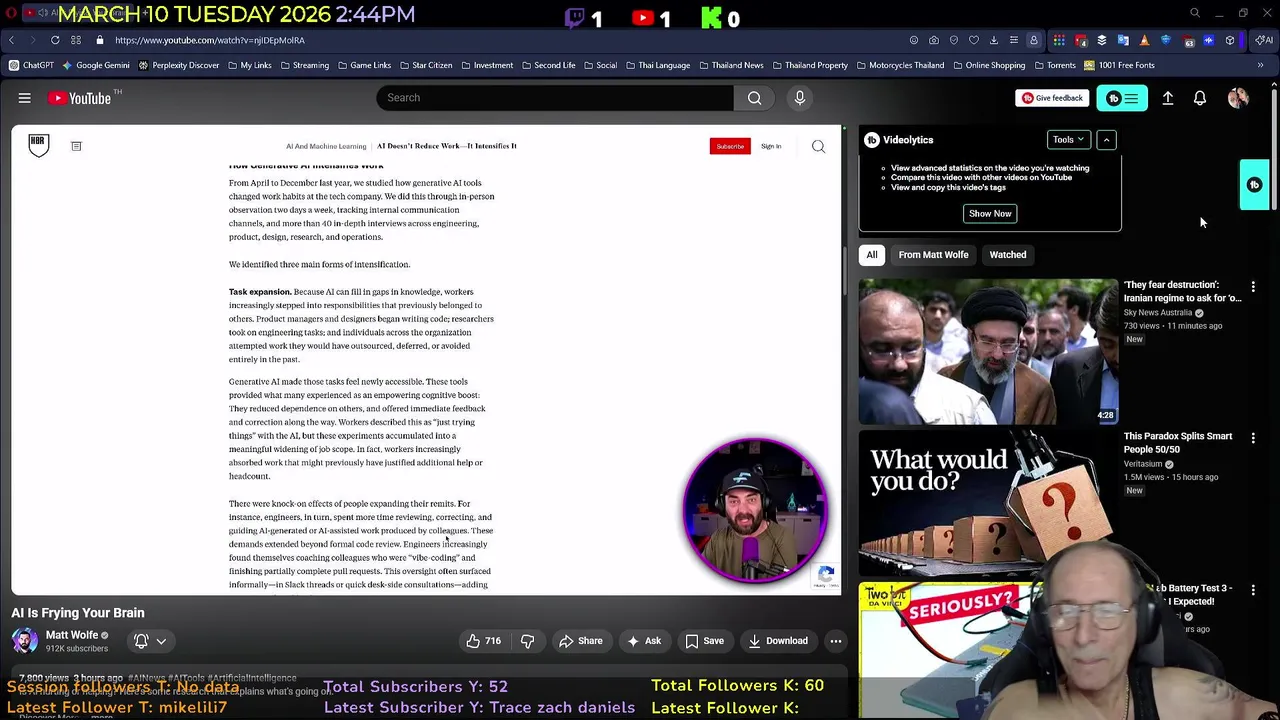Screen dimensions: 1280x720
Task: Toggle the subscription notification bell for Matt Wolfe
Action: coord(141,641)
